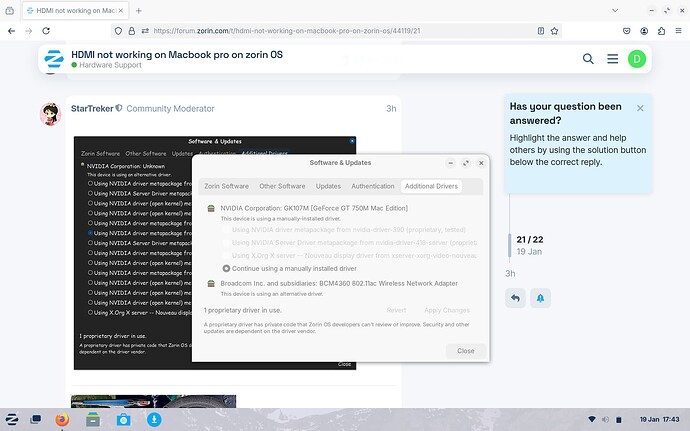Viewport: 690px width, 431px height.
Task: Search the forum with magnifier icon
Action: point(588,59)
